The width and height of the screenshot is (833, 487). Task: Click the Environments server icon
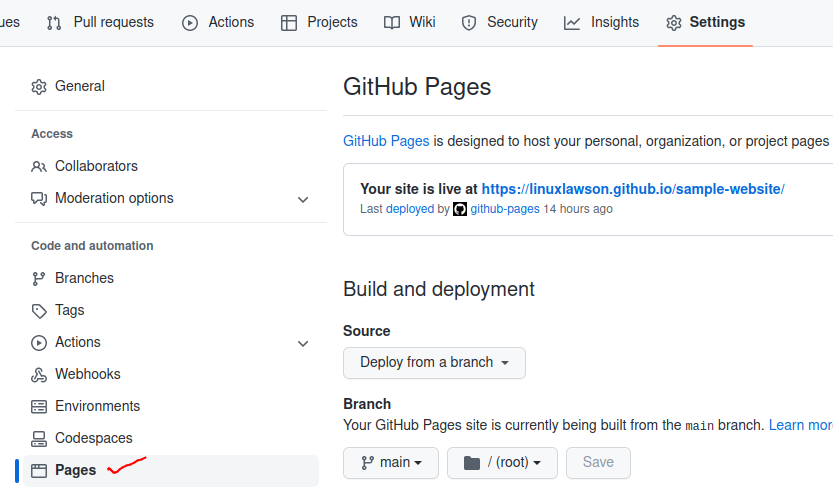pyautogui.click(x=39, y=407)
